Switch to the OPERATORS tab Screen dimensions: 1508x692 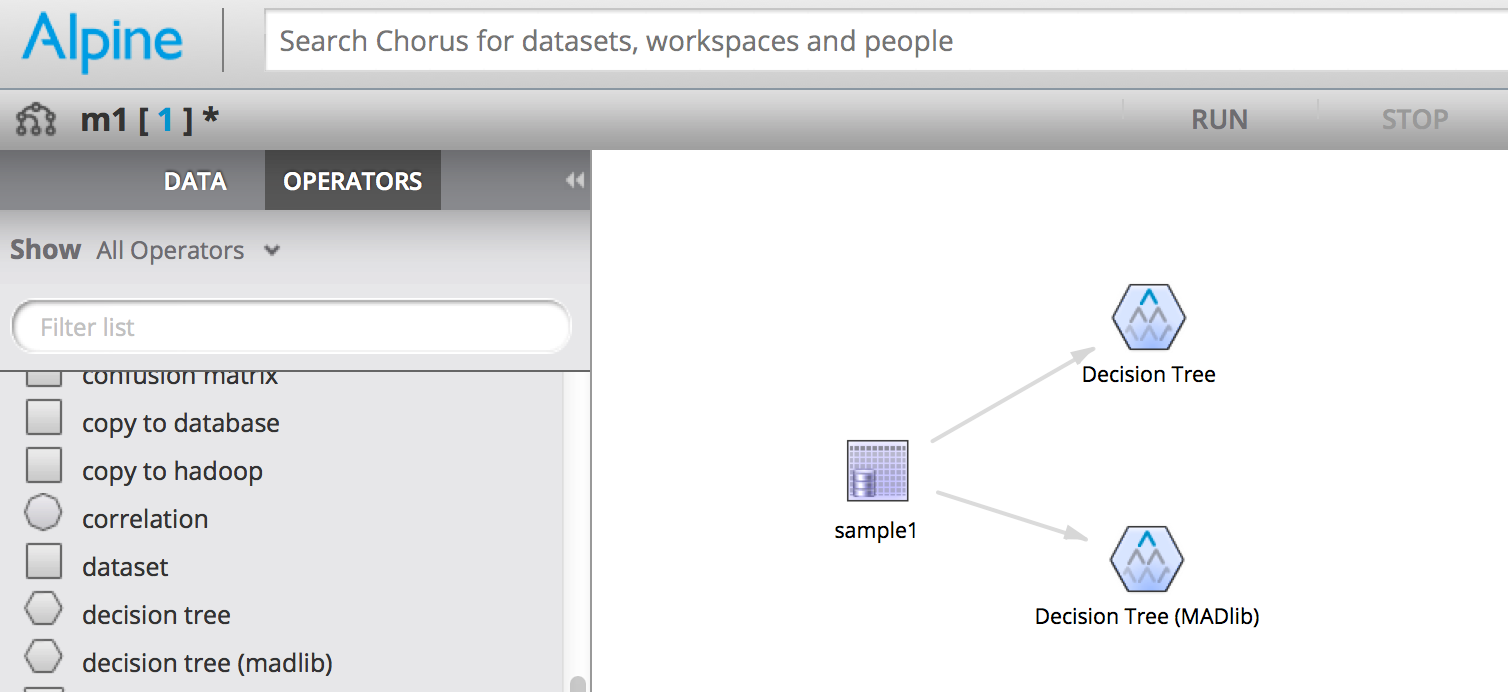click(x=353, y=181)
